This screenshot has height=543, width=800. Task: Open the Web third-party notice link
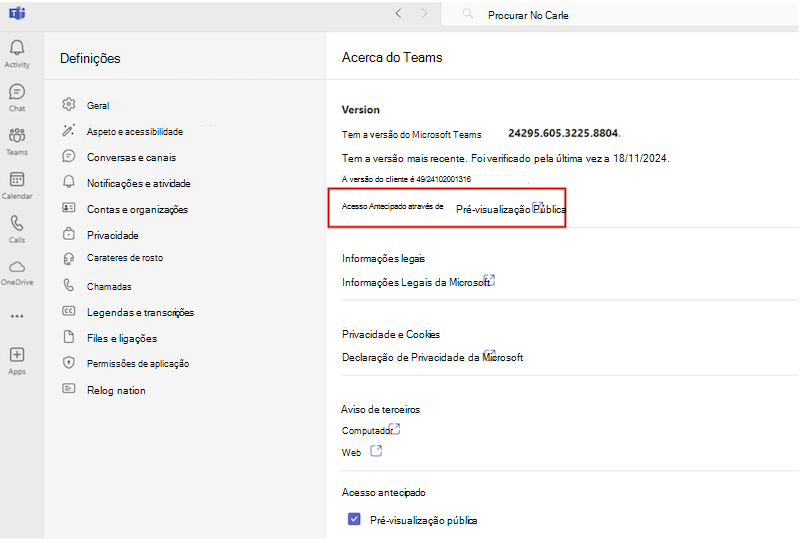click(x=351, y=453)
